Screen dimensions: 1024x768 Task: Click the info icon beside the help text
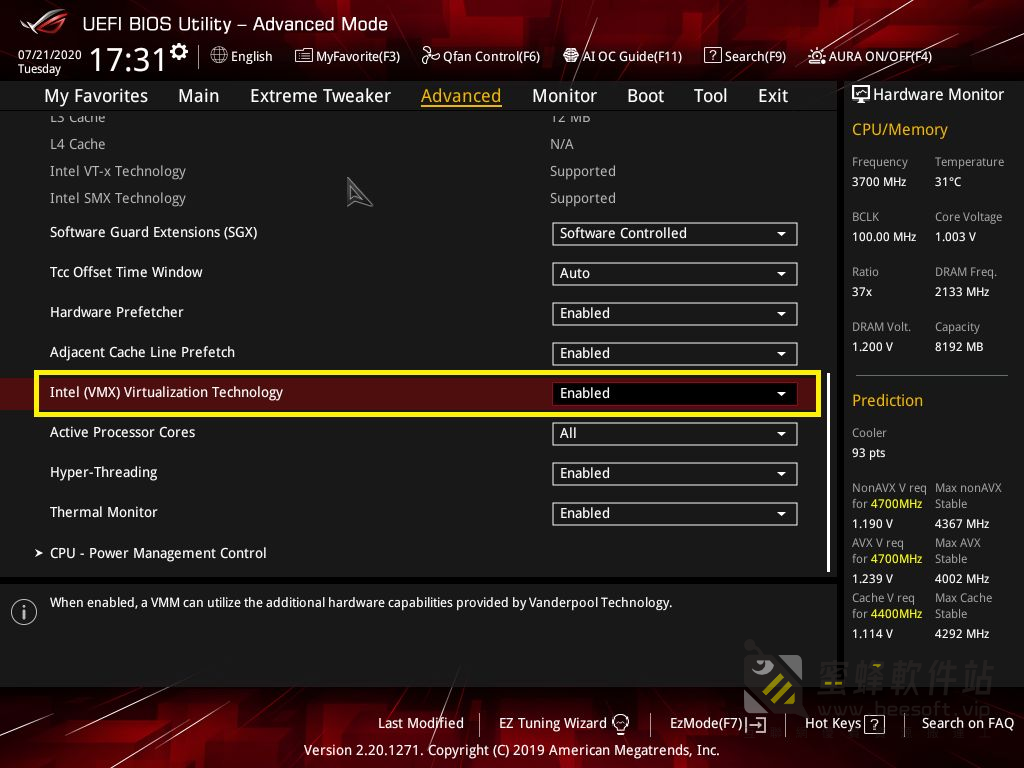pos(24,612)
